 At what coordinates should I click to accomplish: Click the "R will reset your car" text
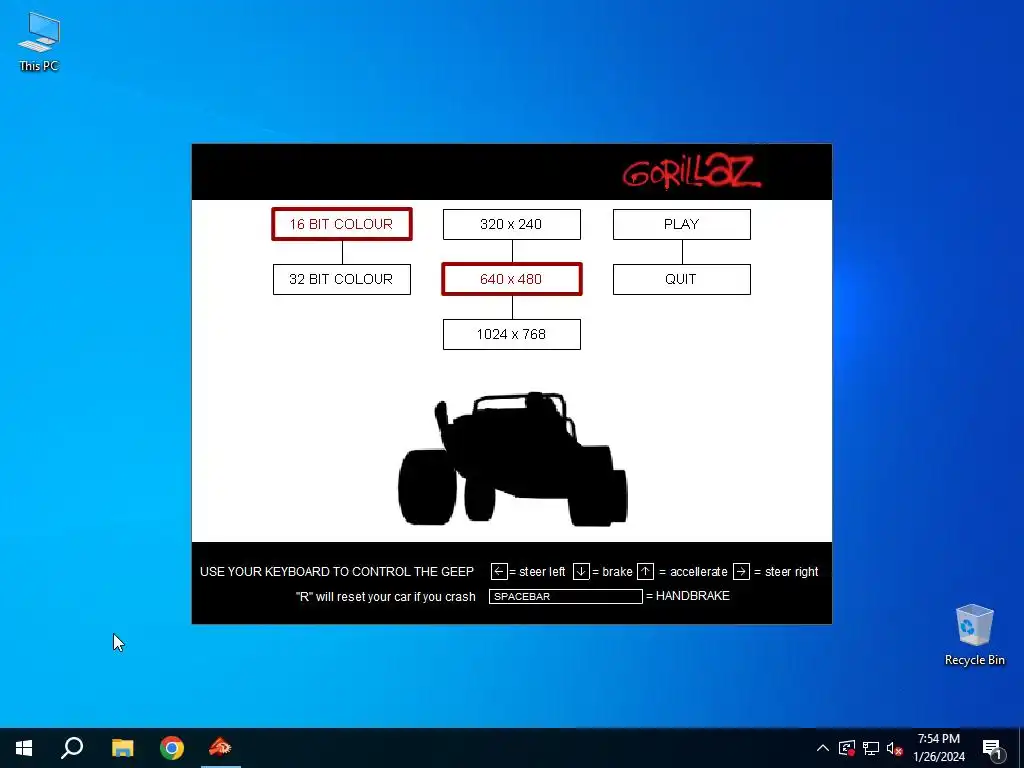coord(385,597)
